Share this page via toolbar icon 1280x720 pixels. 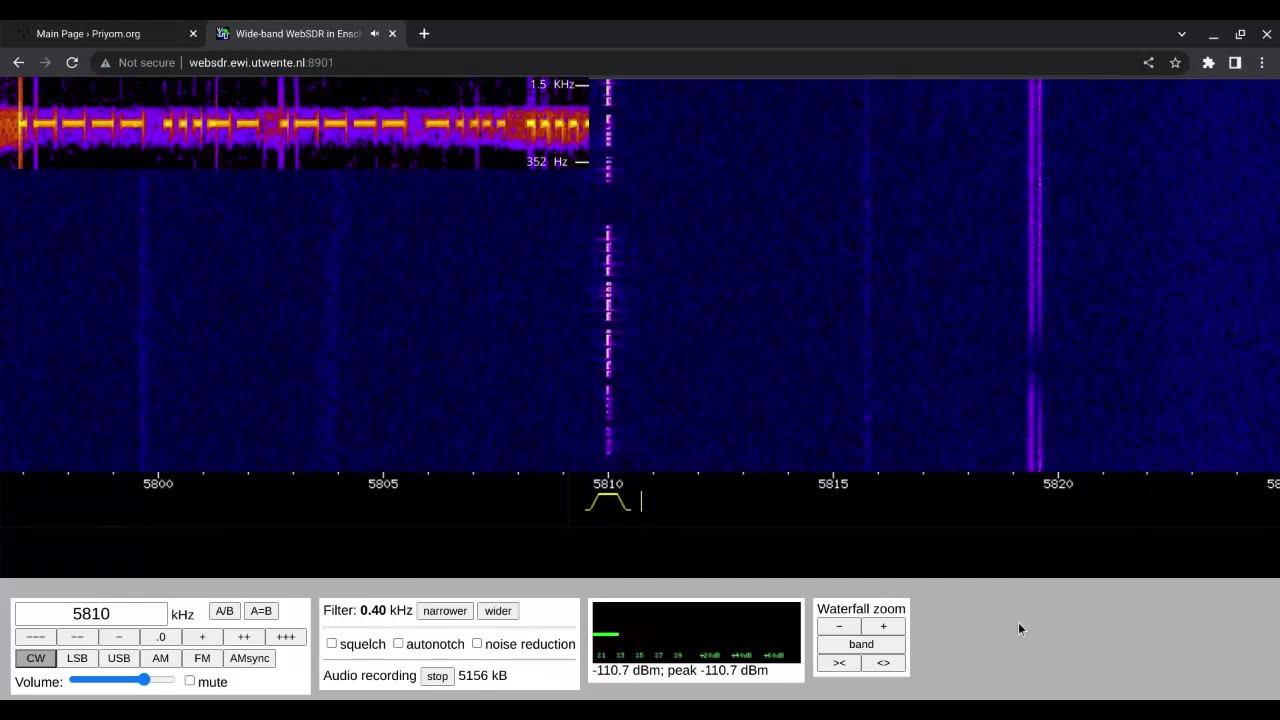coord(1148,62)
